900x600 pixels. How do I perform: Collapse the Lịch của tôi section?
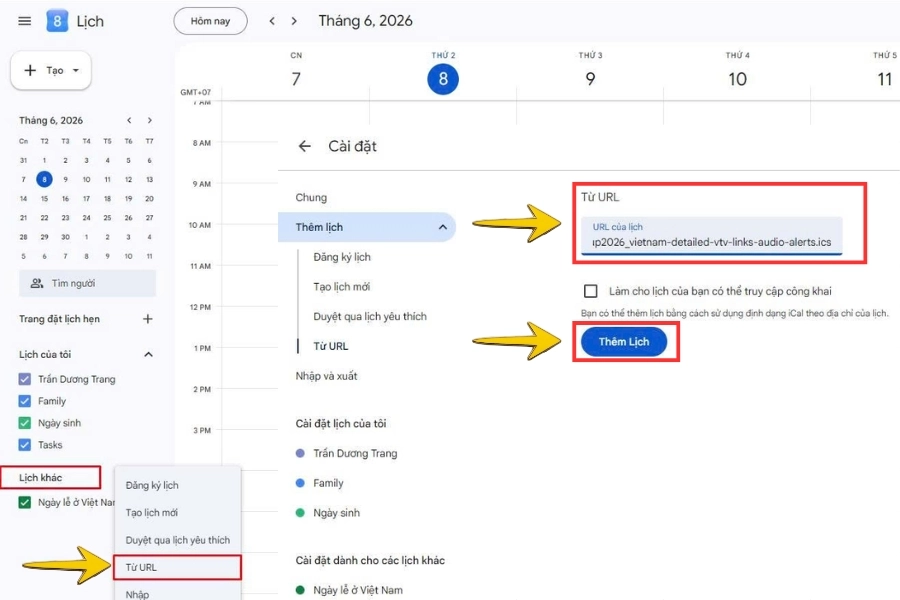[148, 354]
